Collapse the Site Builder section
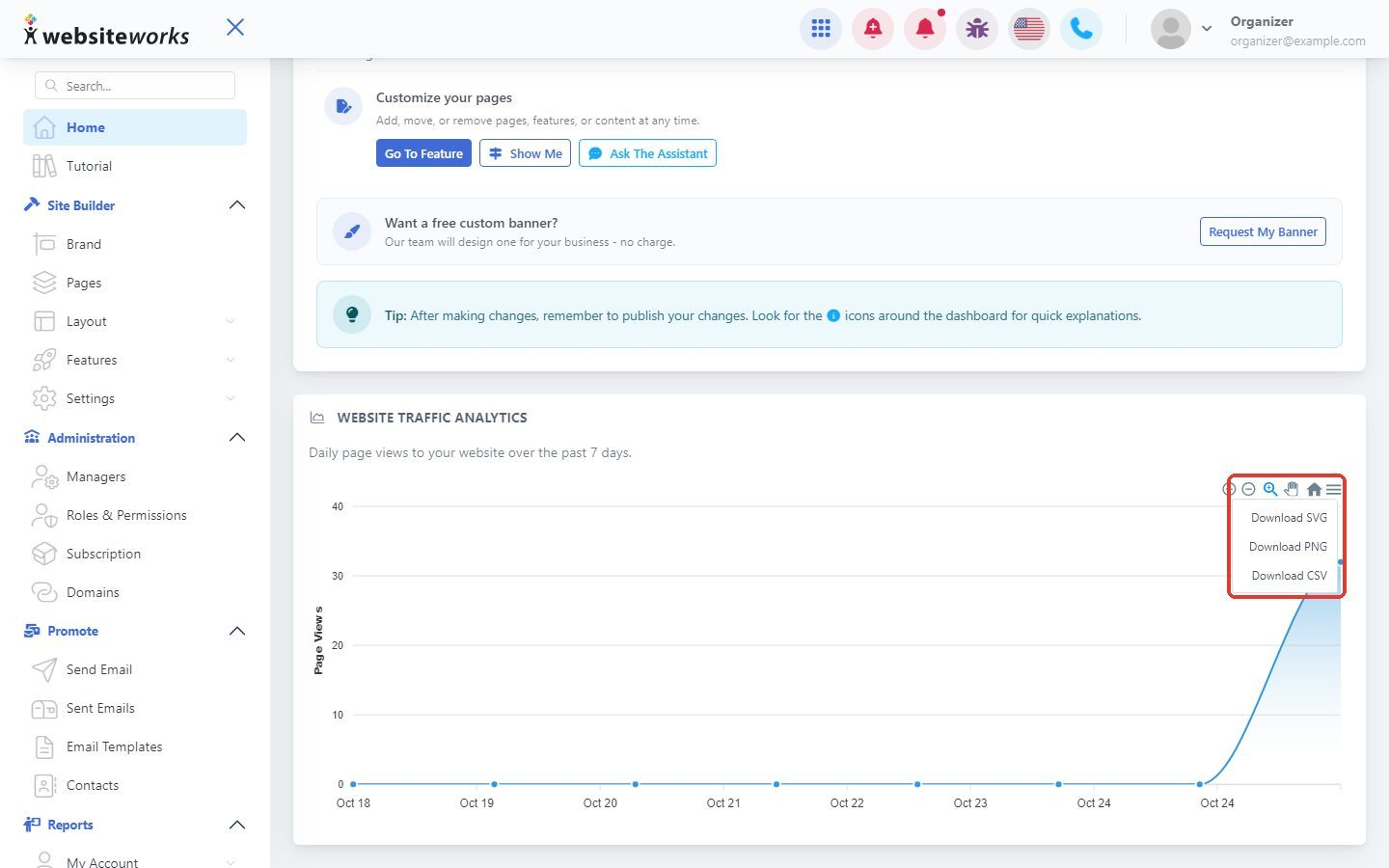 click(x=237, y=205)
